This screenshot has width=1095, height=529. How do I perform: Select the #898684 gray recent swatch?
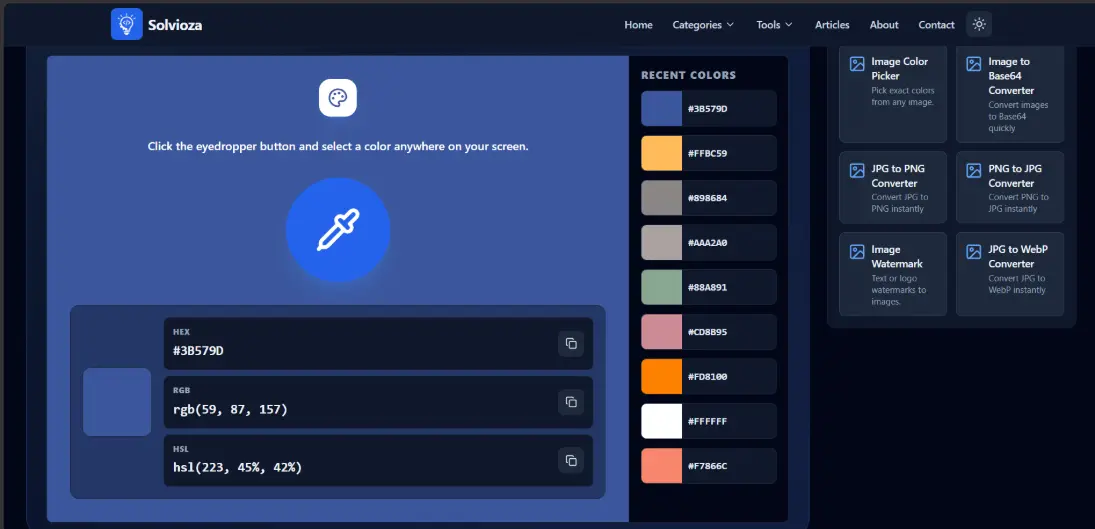(661, 198)
